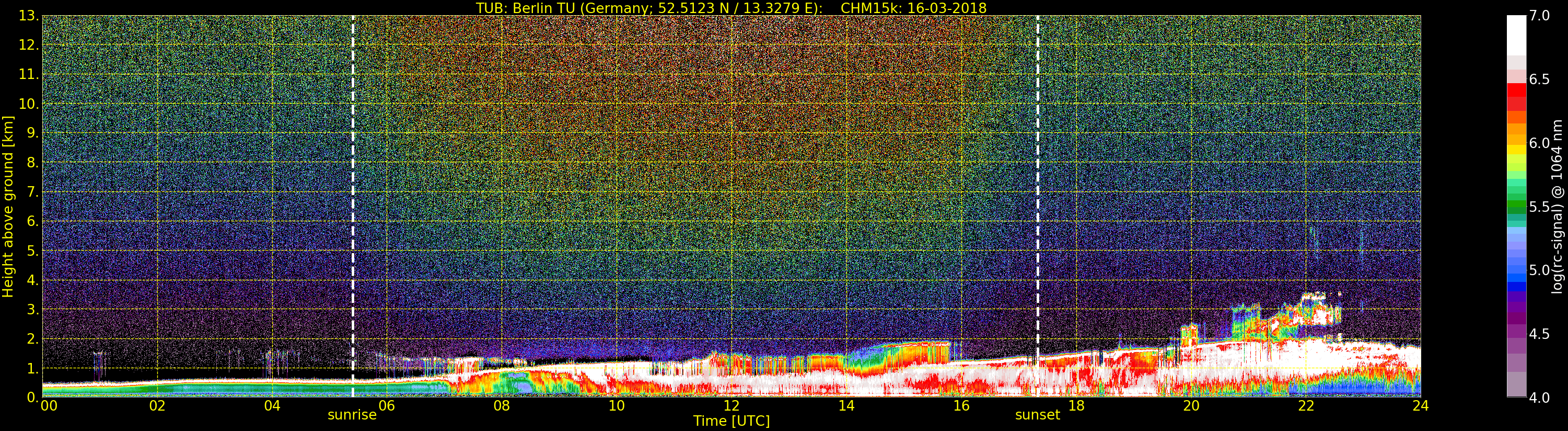1568x431 pixels.
Task: Click the '1.' height tick label
Action: (33, 368)
